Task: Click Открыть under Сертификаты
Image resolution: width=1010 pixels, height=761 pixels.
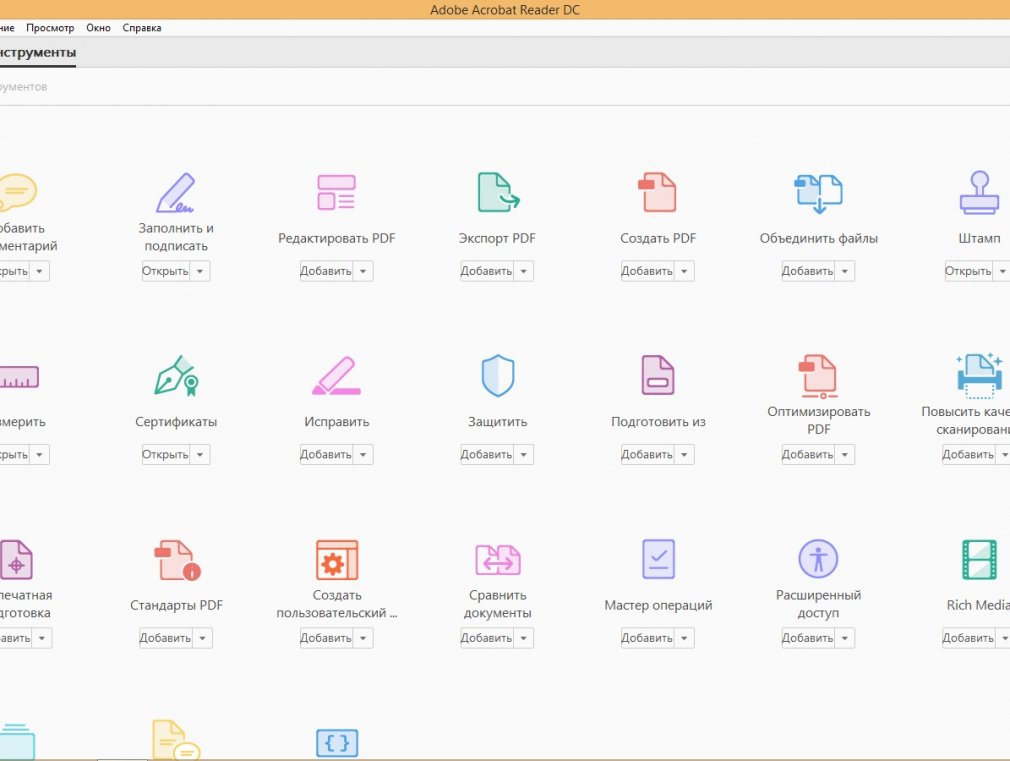Action: point(166,454)
